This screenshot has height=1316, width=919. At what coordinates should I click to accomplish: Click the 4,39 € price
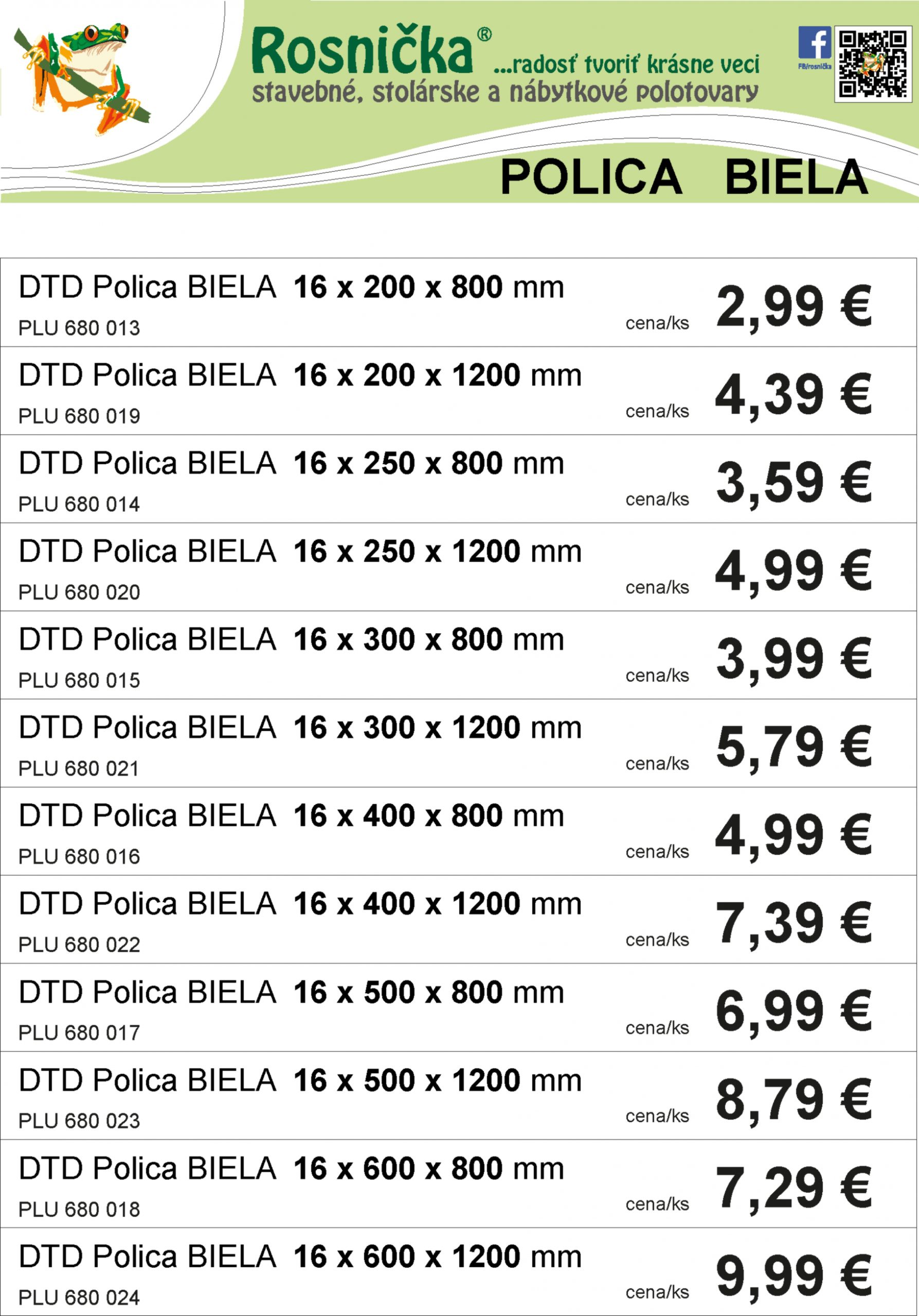click(794, 396)
